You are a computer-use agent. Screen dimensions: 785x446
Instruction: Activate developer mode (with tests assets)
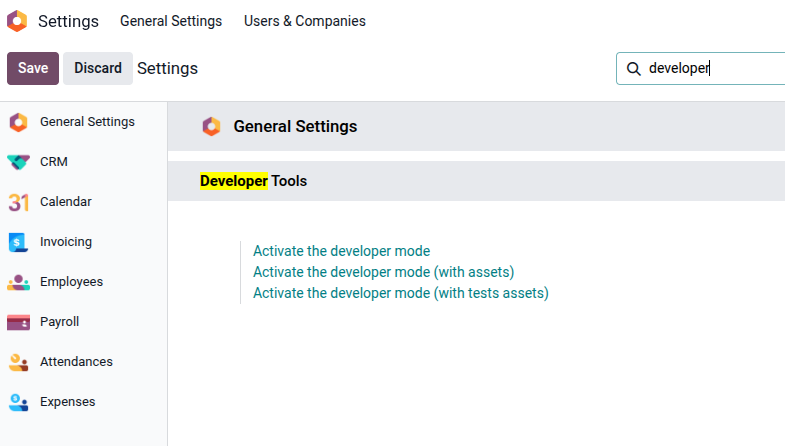click(400, 293)
